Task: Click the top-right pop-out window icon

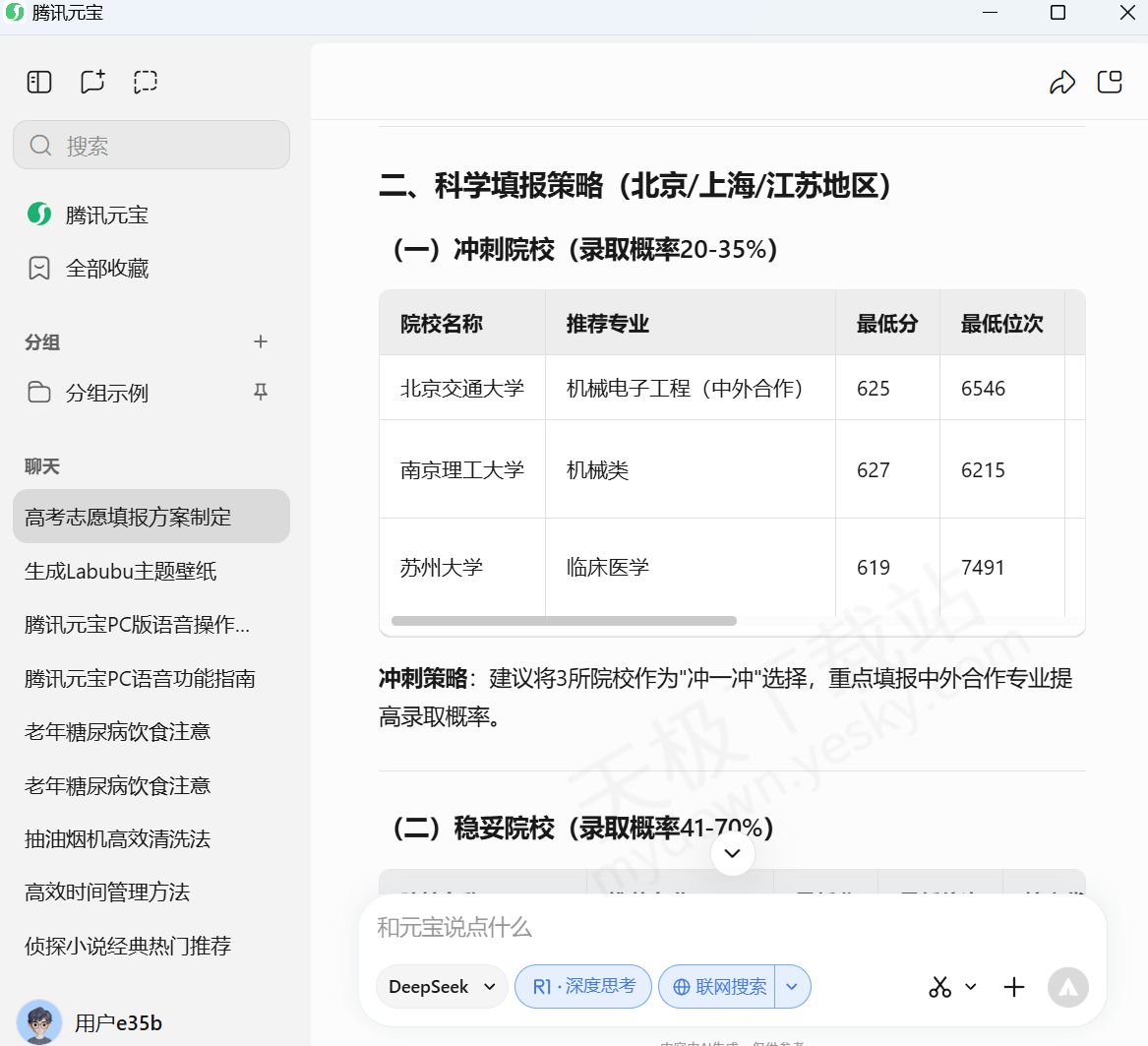Action: (1110, 82)
